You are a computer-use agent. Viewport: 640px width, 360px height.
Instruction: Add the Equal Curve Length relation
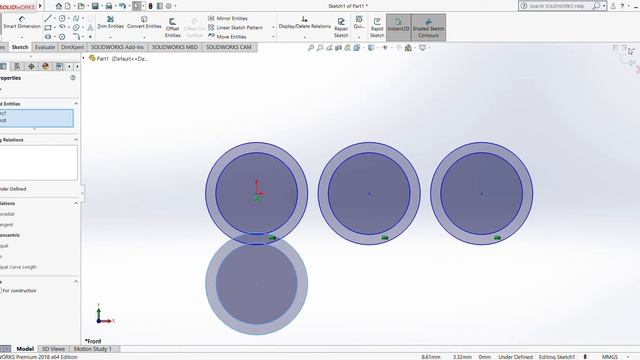[x=18, y=267]
